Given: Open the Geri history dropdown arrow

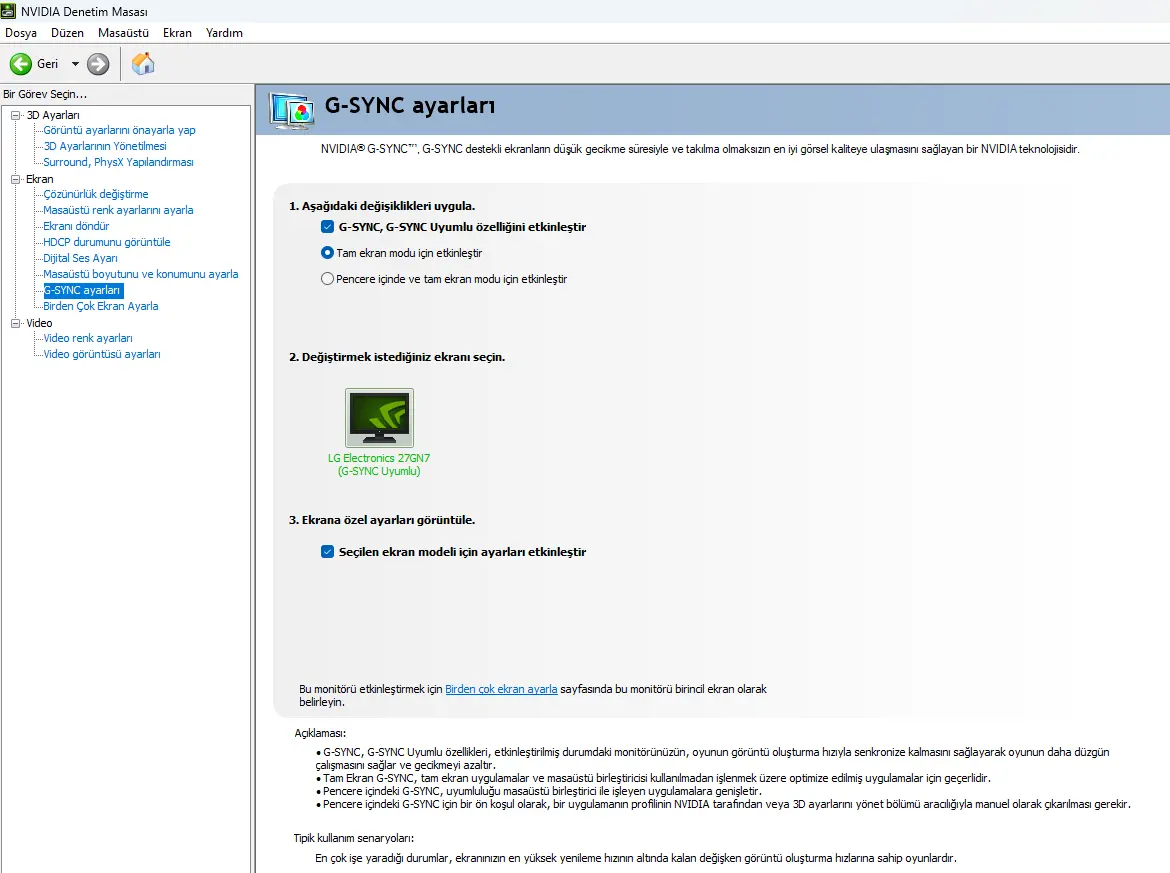Looking at the screenshot, I should 75,64.
